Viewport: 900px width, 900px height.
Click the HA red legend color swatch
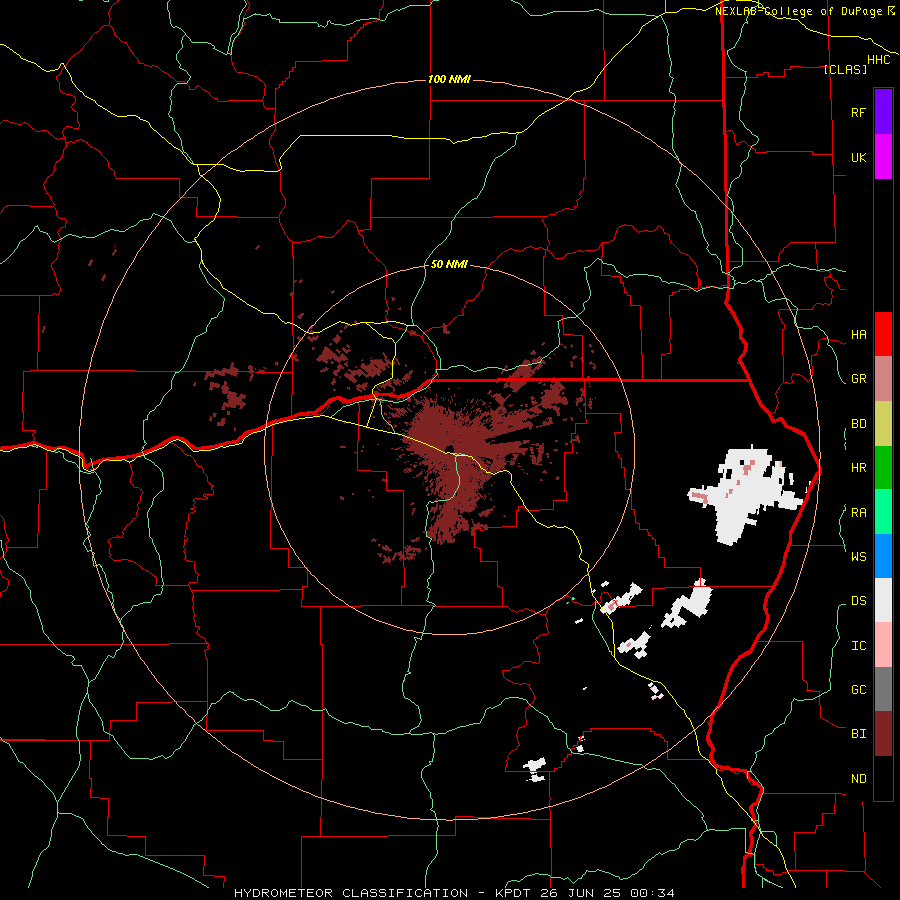(883, 334)
